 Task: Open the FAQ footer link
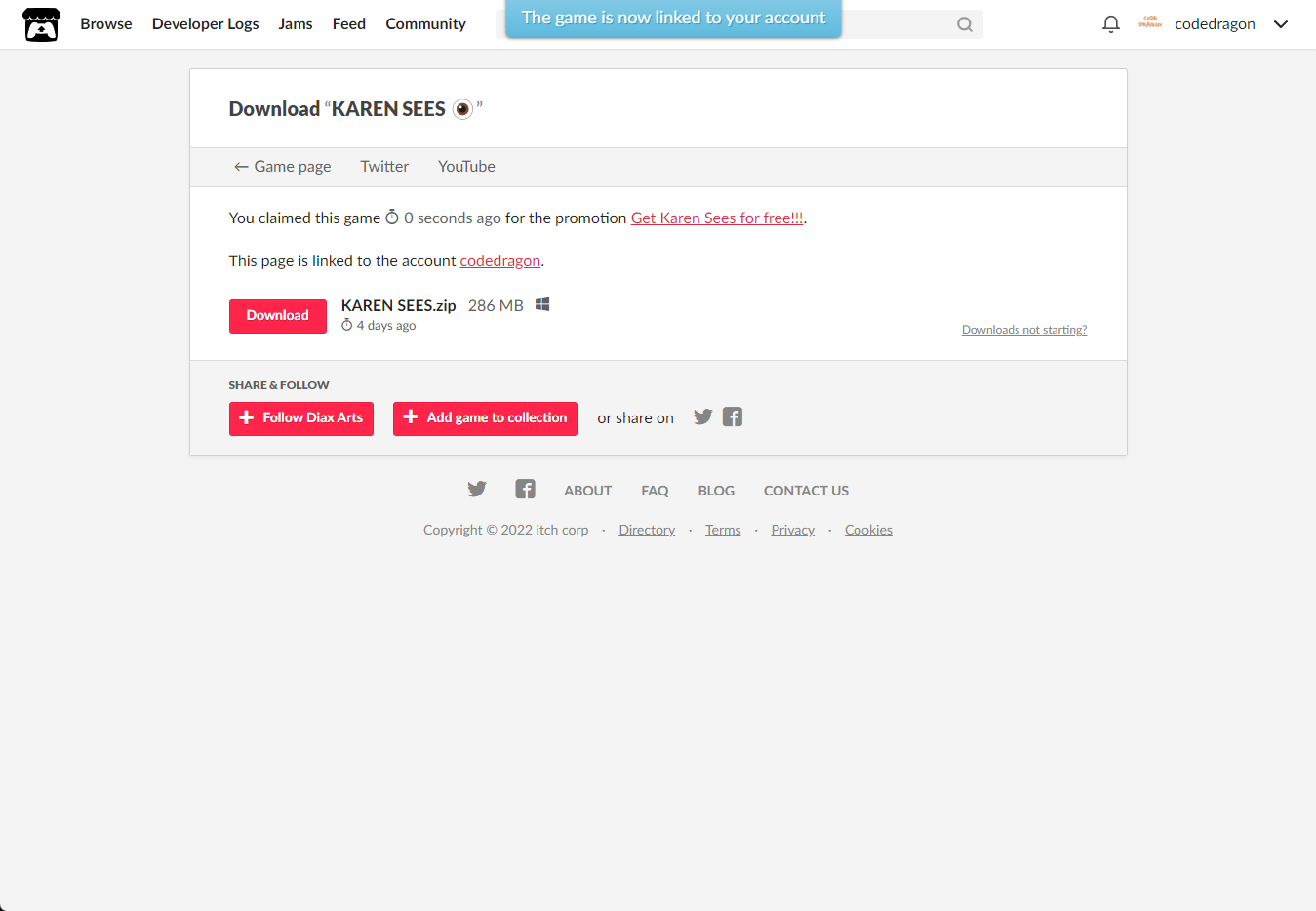pos(655,491)
